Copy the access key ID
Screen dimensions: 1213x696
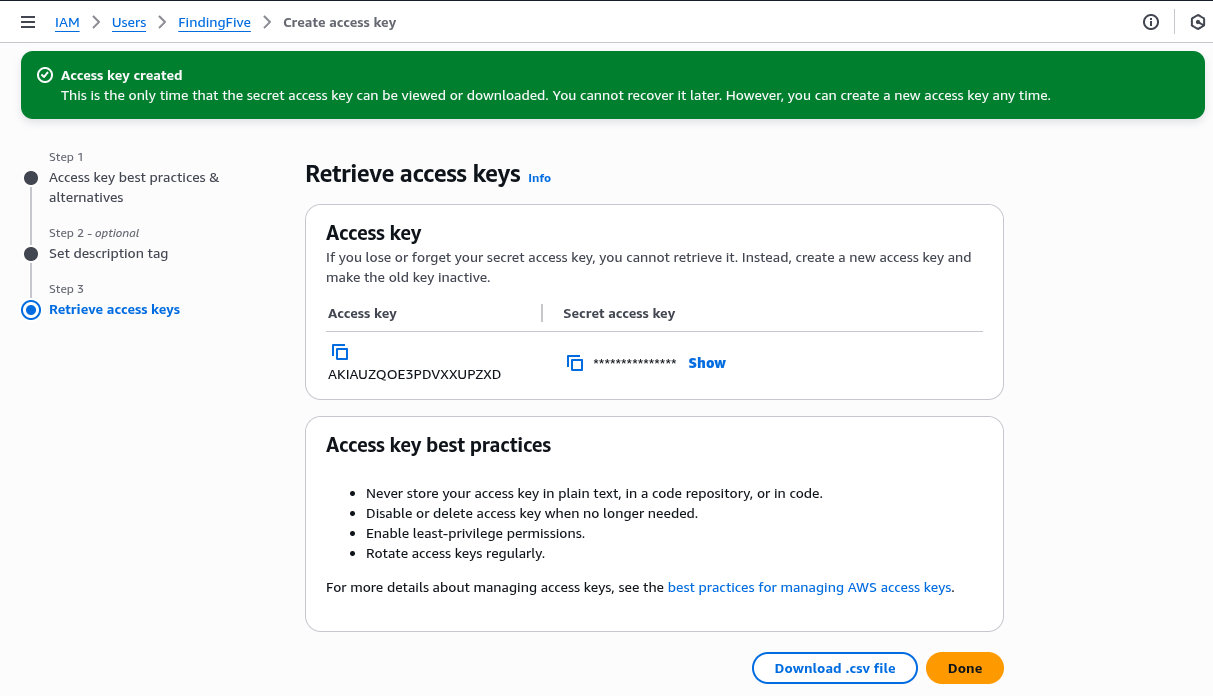340,352
